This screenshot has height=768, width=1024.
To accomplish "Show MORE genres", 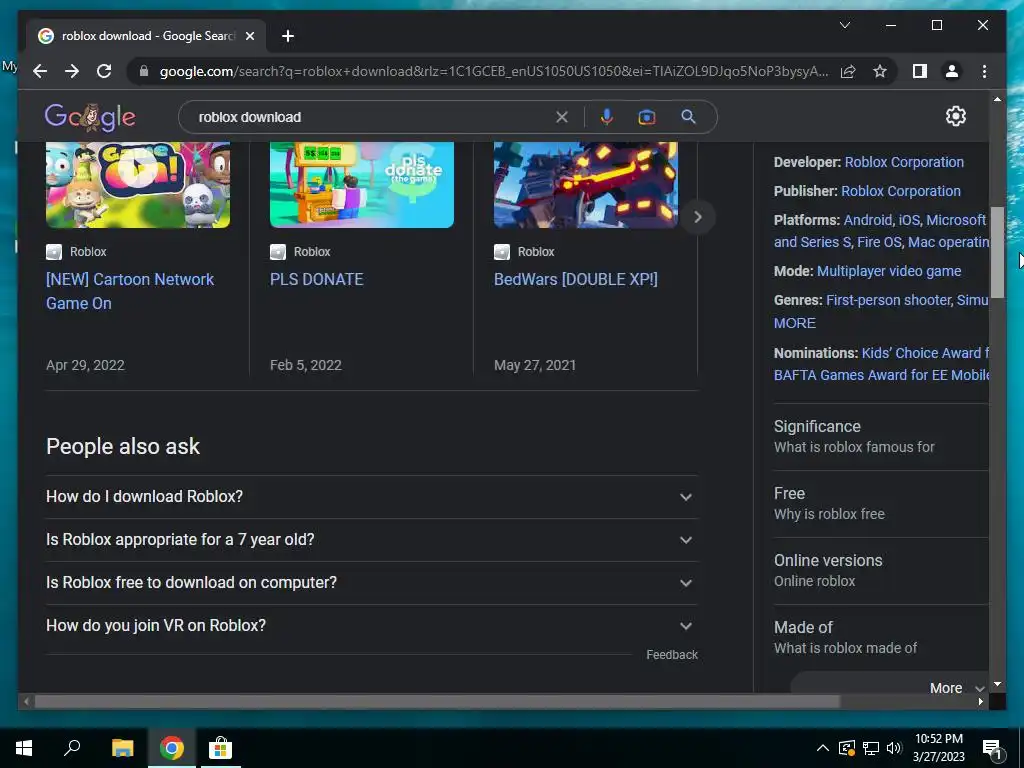I will point(795,323).
